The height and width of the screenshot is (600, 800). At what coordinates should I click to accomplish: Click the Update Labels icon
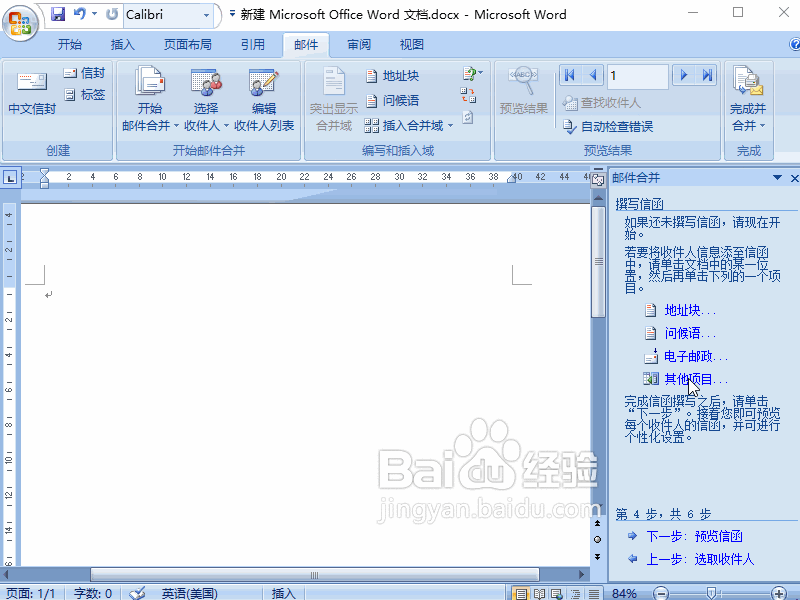(x=468, y=117)
